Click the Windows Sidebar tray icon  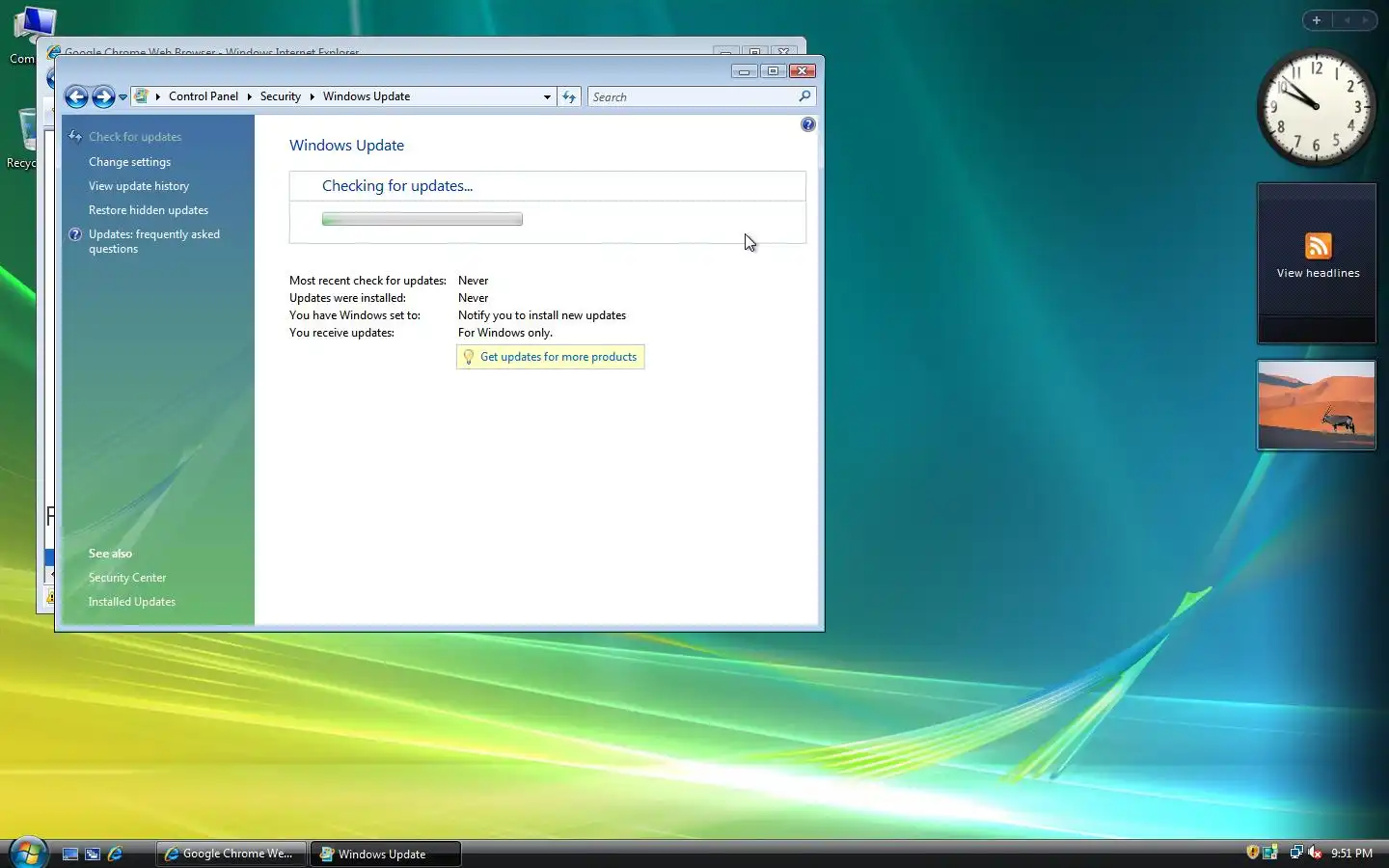pyautogui.click(x=1270, y=853)
